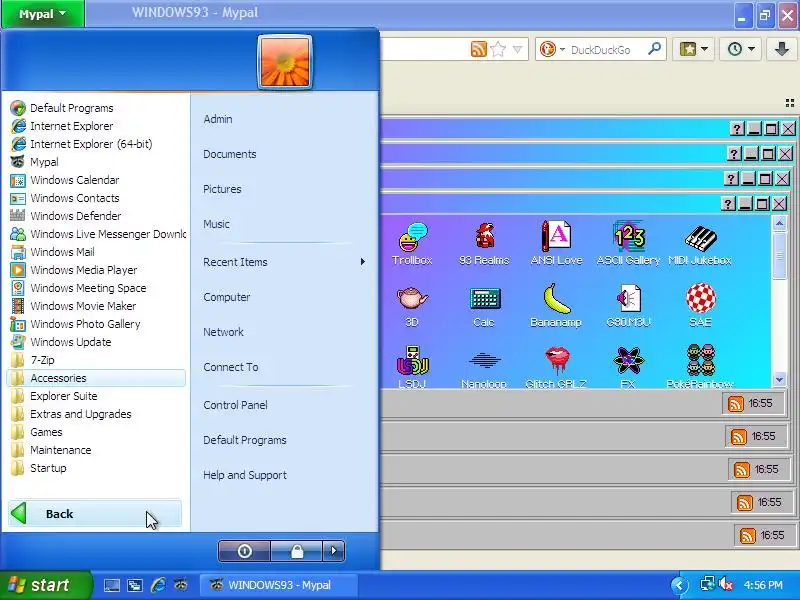Open the Documents folder link
Image resolution: width=800 pixels, height=600 pixels.
coord(230,154)
